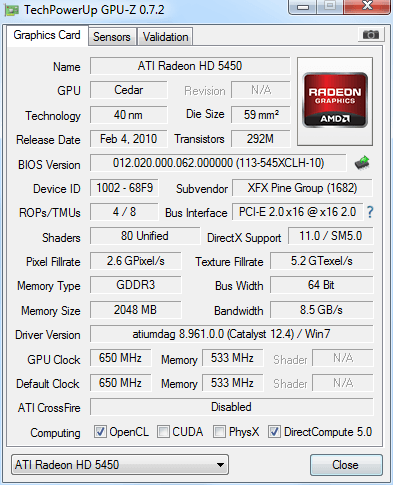Click the Driver Version field
Screen dimensions: 393x485
pyautogui.click(x=232, y=334)
